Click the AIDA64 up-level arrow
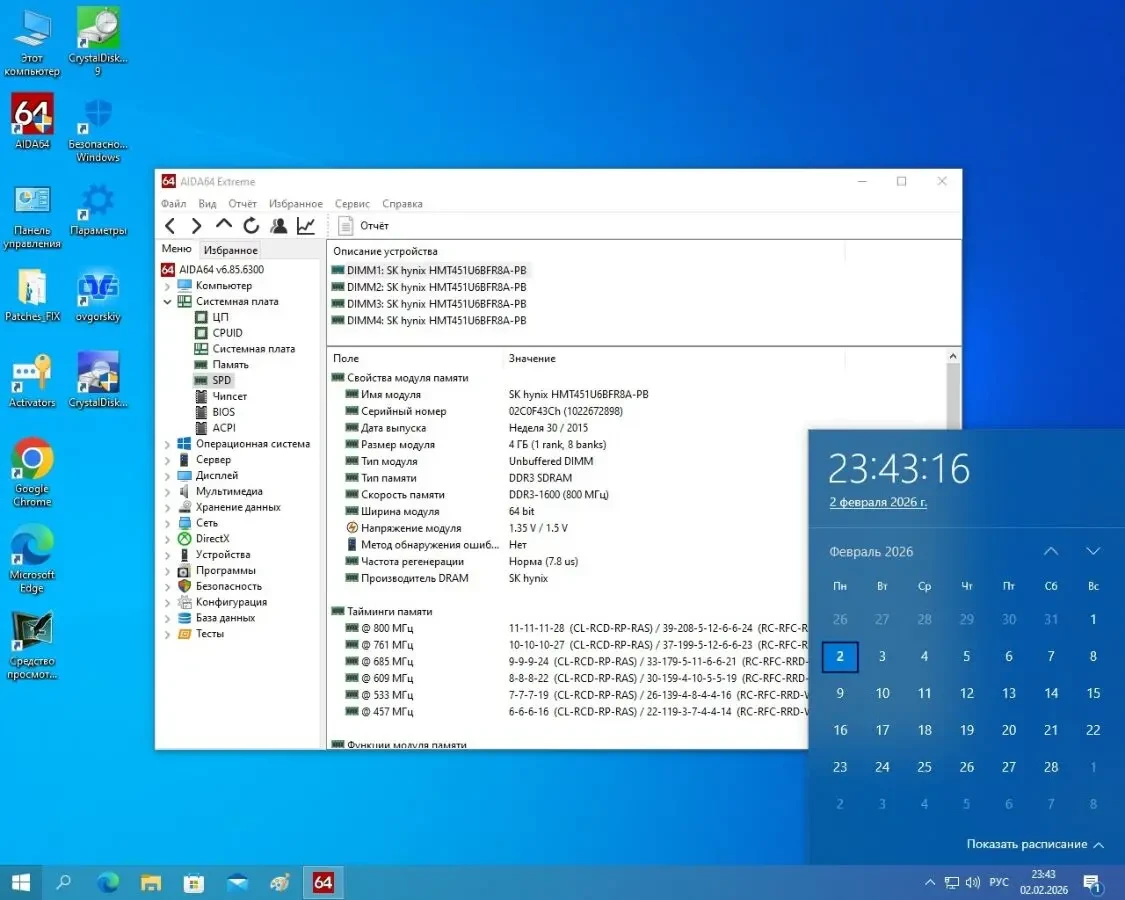 click(224, 225)
